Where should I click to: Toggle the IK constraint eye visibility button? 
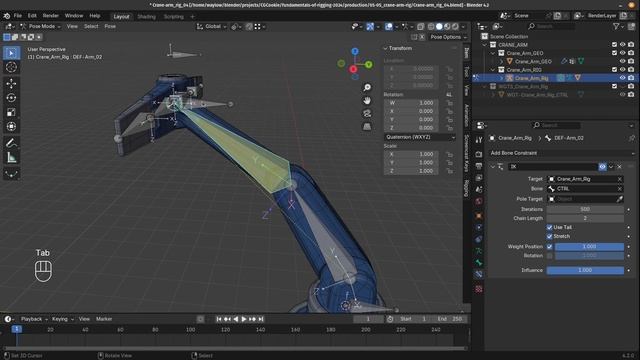pyautogui.click(x=602, y=167)
